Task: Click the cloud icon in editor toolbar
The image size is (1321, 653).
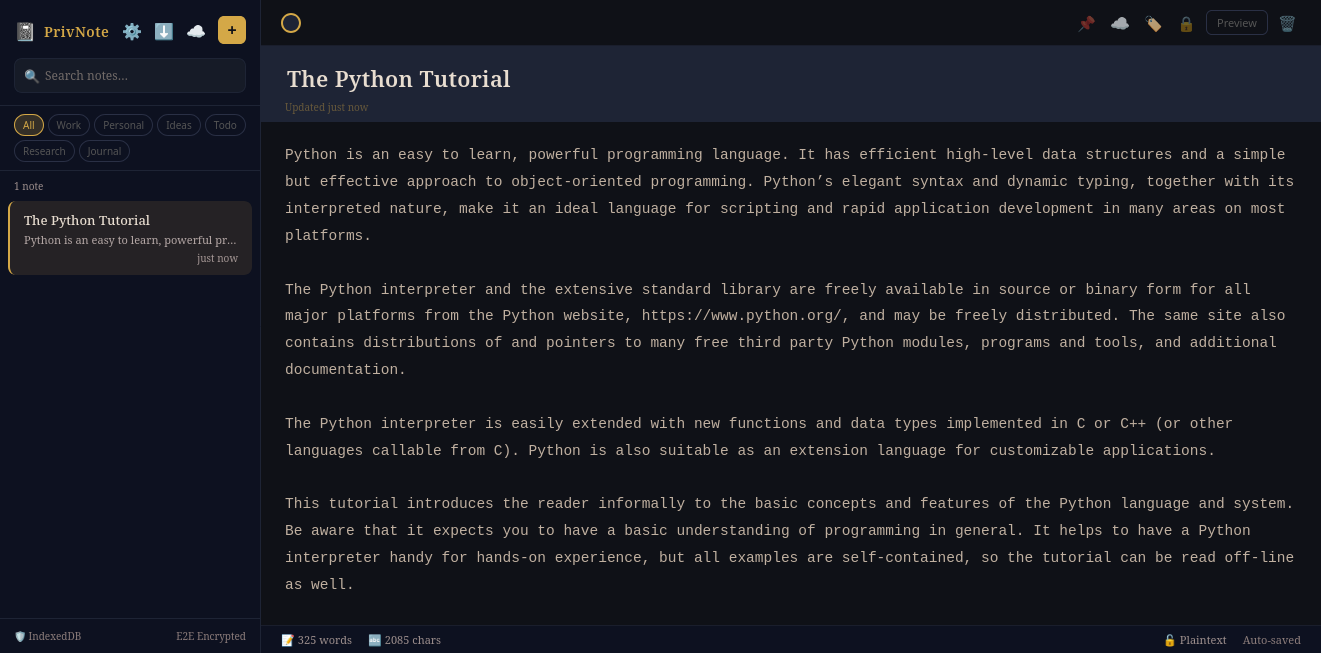Action: (x=1120, y=23)
